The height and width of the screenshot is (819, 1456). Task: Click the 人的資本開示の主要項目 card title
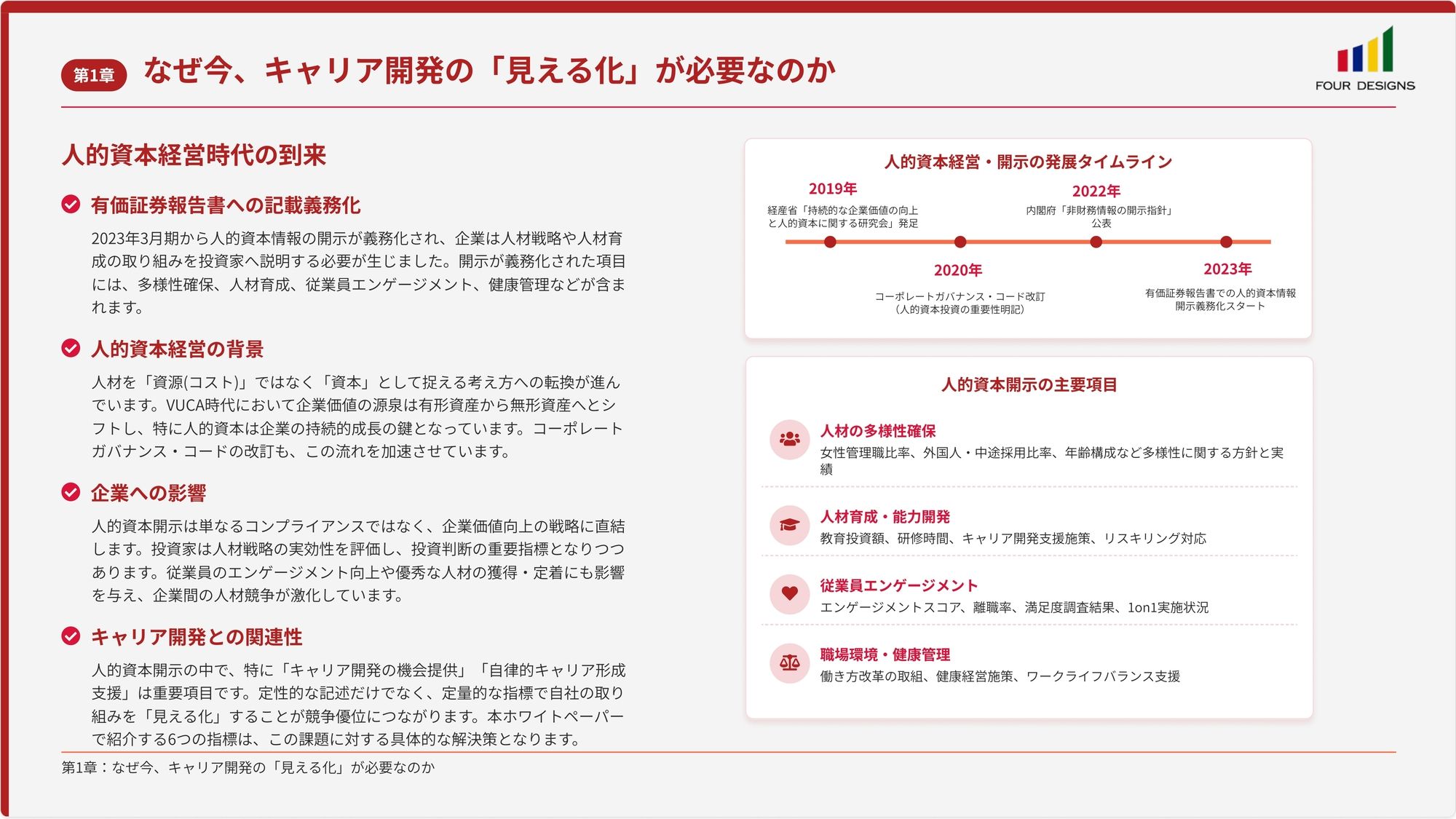[x=1029, y=384]
